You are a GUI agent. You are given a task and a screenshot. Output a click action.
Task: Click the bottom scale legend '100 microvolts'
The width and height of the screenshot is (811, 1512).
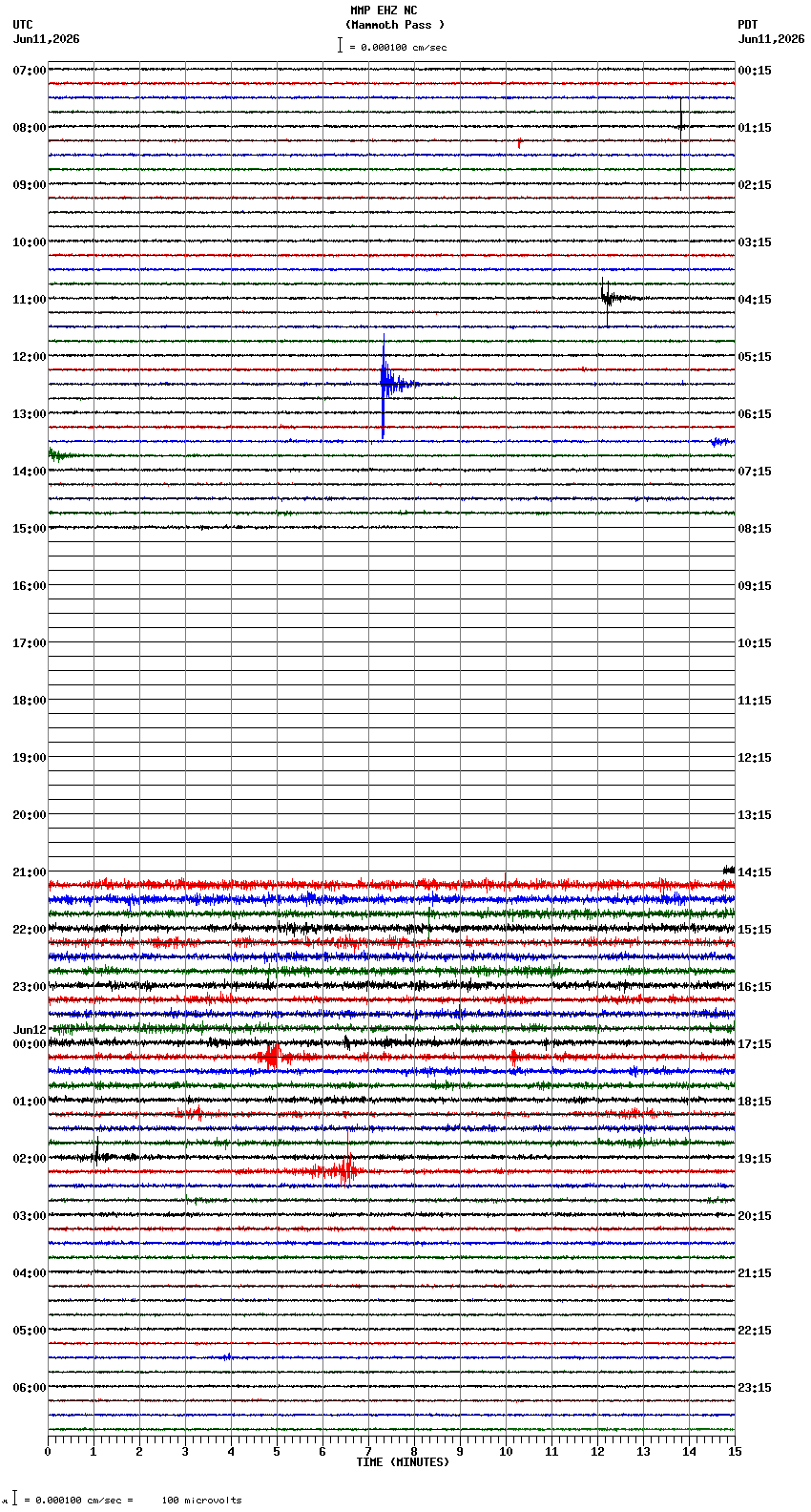[x=201, y=1501]
